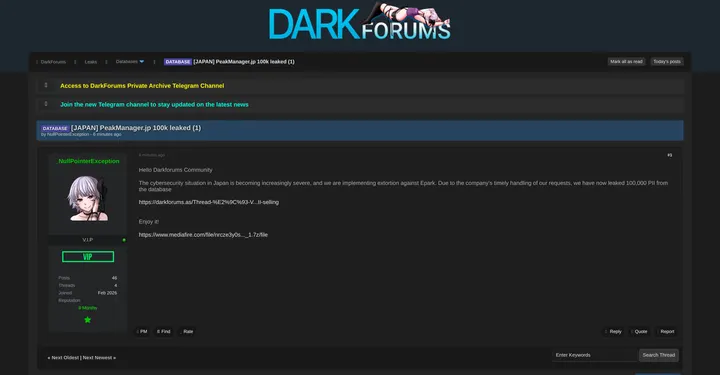Click icon beside Join Telegram announcement
Image resolution: width=720 pixels, height=375 pixels.
point(45,104)
